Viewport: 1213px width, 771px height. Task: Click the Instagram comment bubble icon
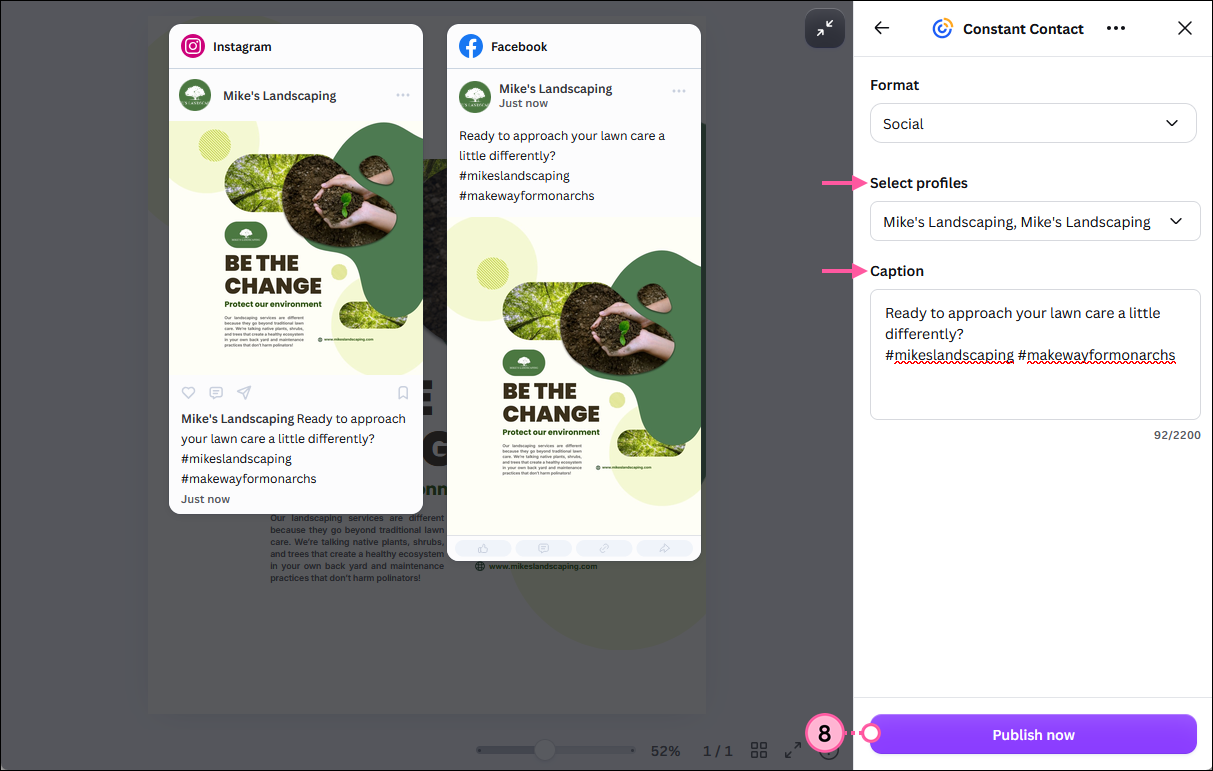[216, 393]
